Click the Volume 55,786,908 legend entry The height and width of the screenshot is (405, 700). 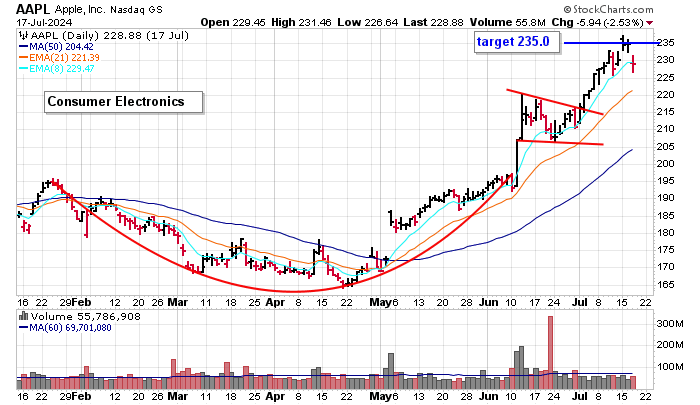pyautogui.click(x=86, y=317)
